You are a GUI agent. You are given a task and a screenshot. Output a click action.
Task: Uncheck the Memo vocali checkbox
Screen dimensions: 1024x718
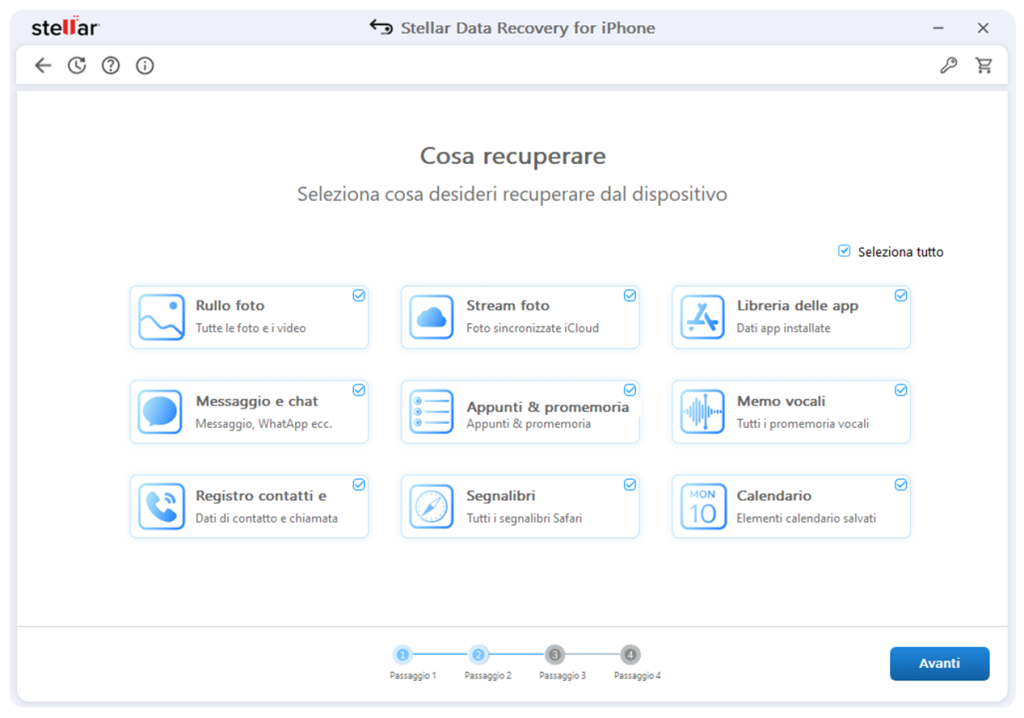point(901,390)
